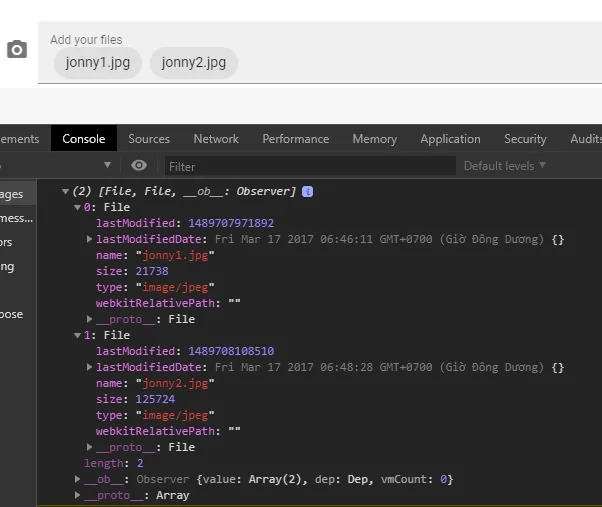Open the Application tab

pos(450,139)
